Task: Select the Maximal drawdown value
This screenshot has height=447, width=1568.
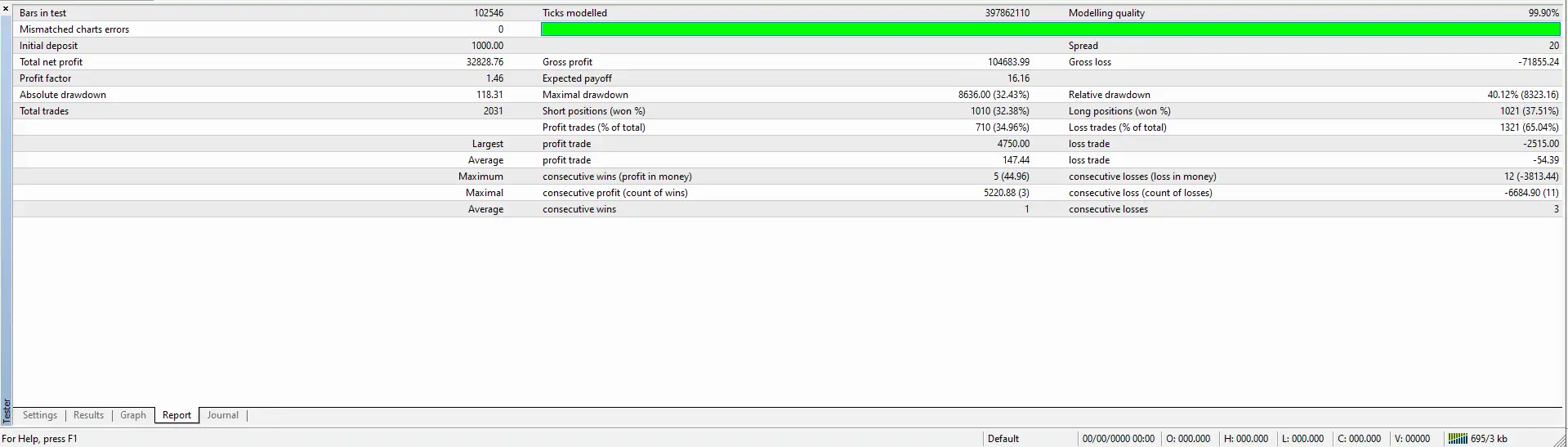Action: [994, 95]
